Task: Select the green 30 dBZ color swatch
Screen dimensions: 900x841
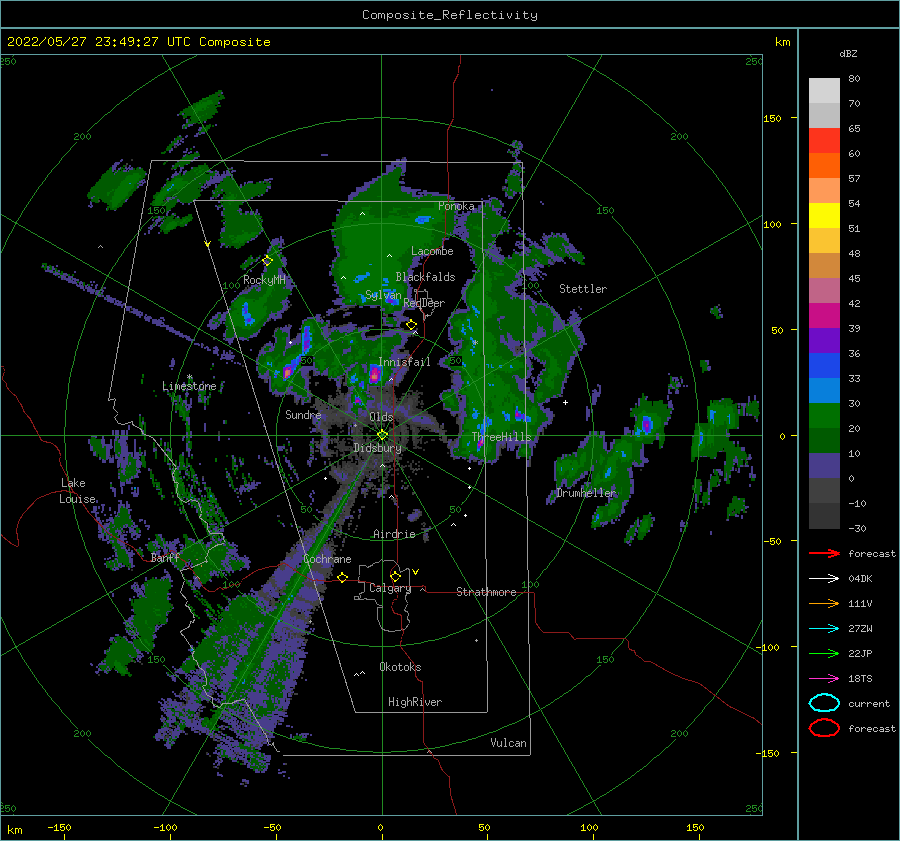Action: 824,416
